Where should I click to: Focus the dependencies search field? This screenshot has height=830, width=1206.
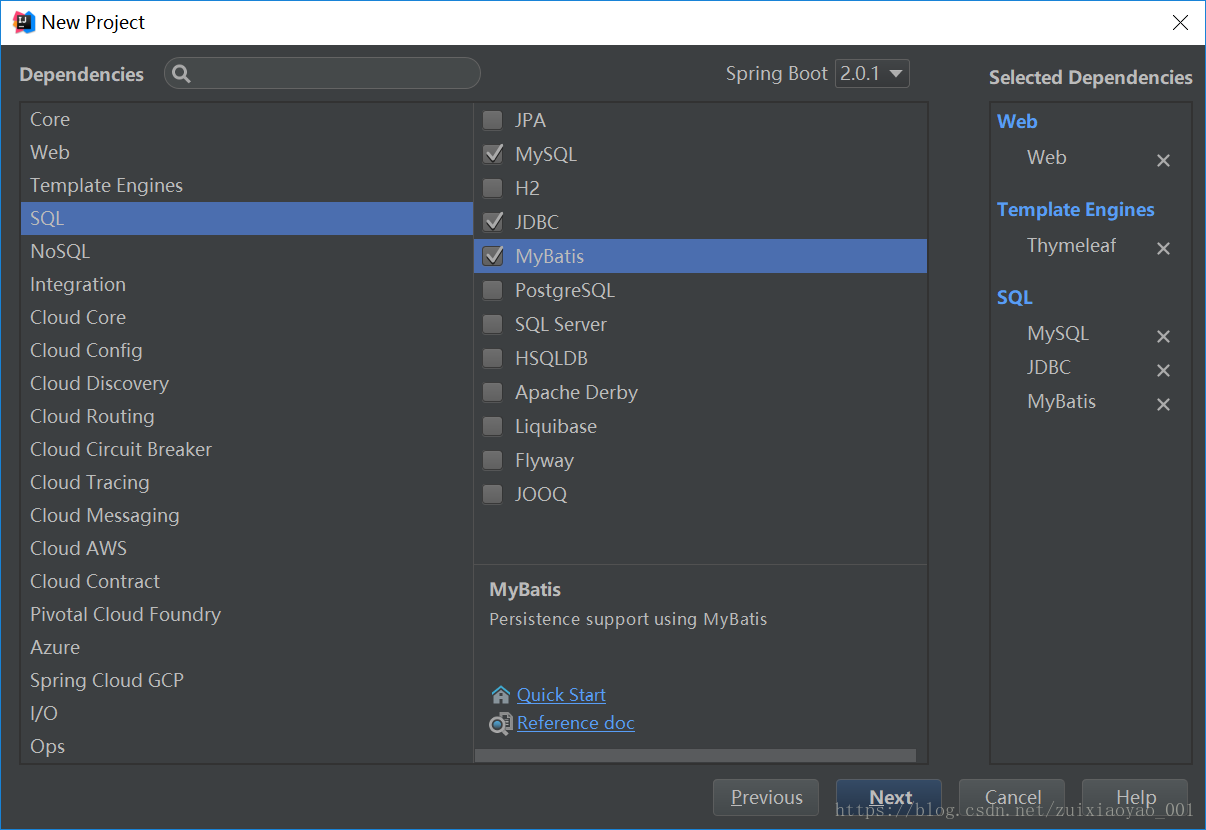pos(322,73)
